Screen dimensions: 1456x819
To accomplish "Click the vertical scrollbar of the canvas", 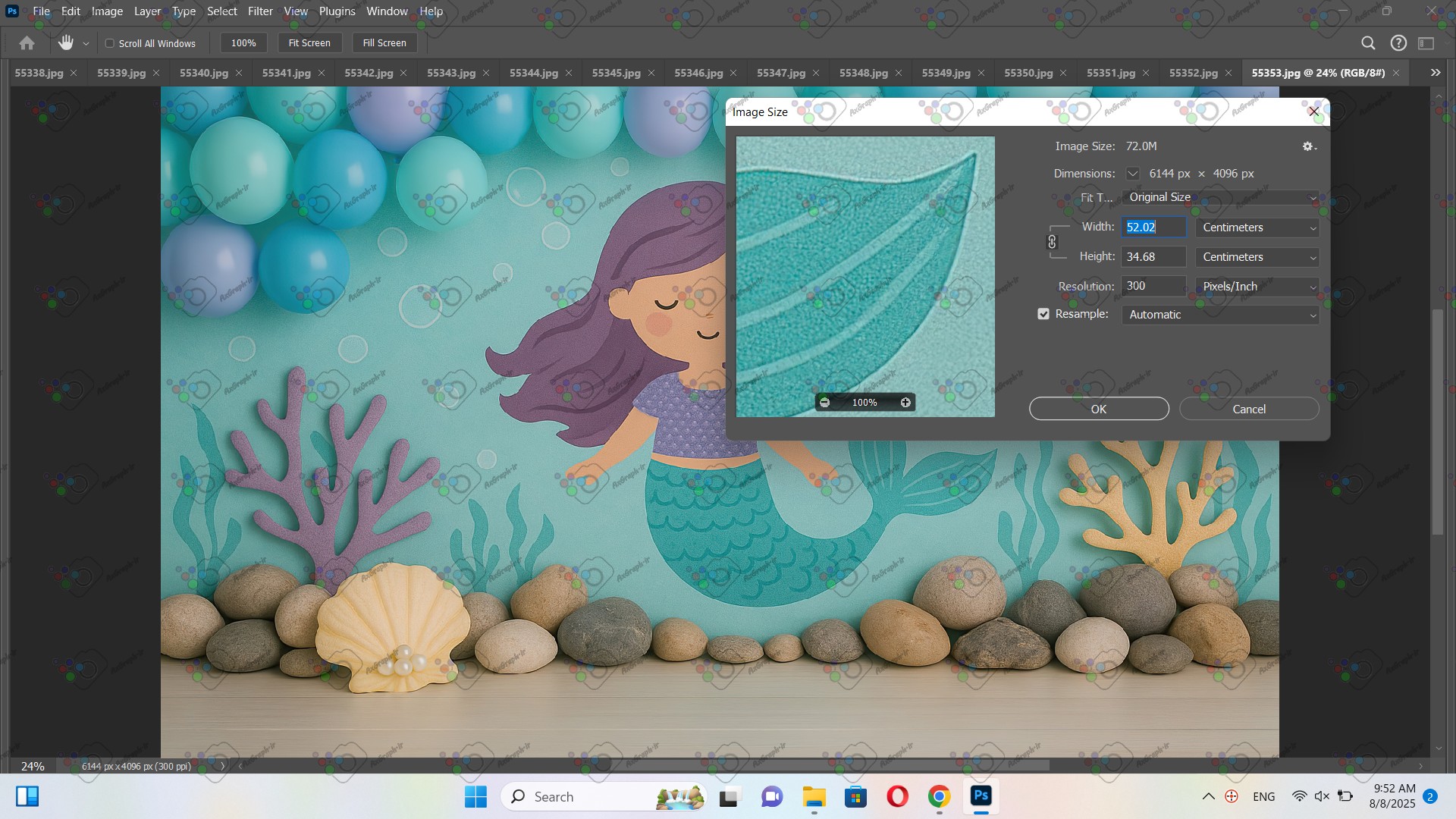I will pyautogui.click(x=1437, y=423).
